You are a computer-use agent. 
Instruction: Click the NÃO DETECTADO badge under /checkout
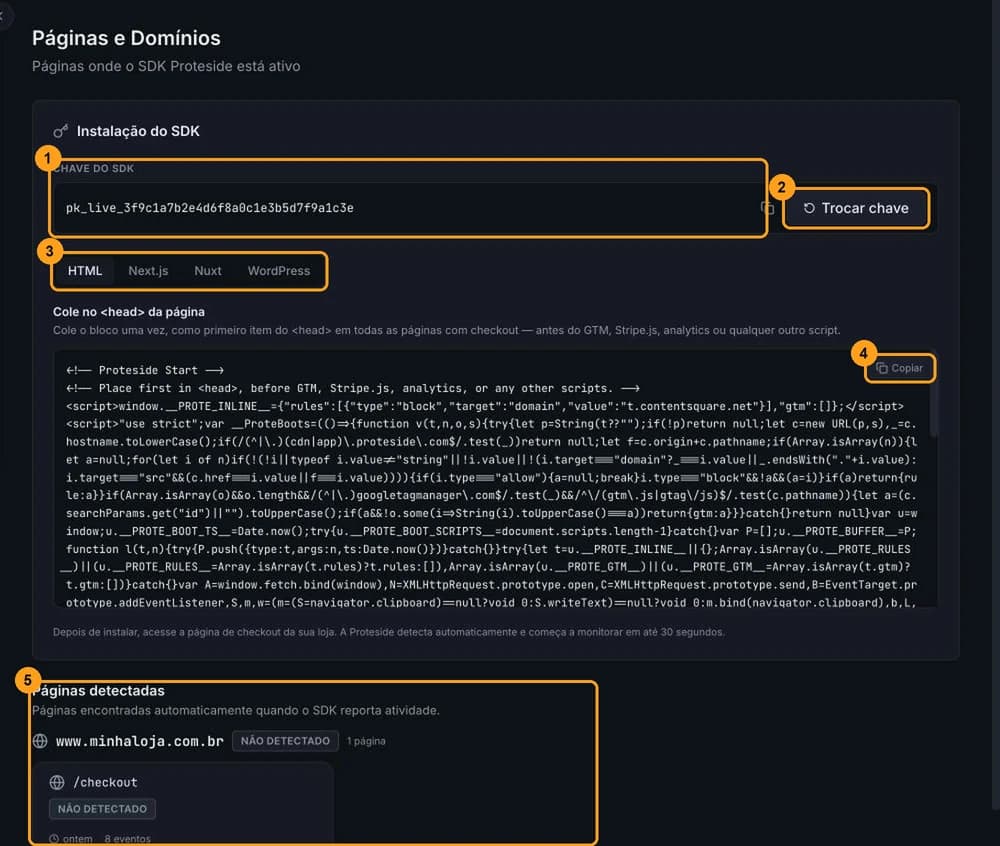tap(102, 808)
